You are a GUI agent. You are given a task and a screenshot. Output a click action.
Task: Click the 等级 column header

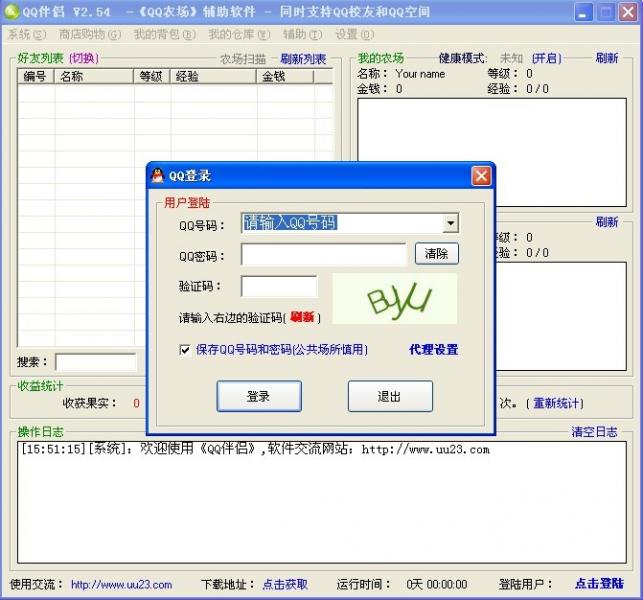click(x=152, y=76)
